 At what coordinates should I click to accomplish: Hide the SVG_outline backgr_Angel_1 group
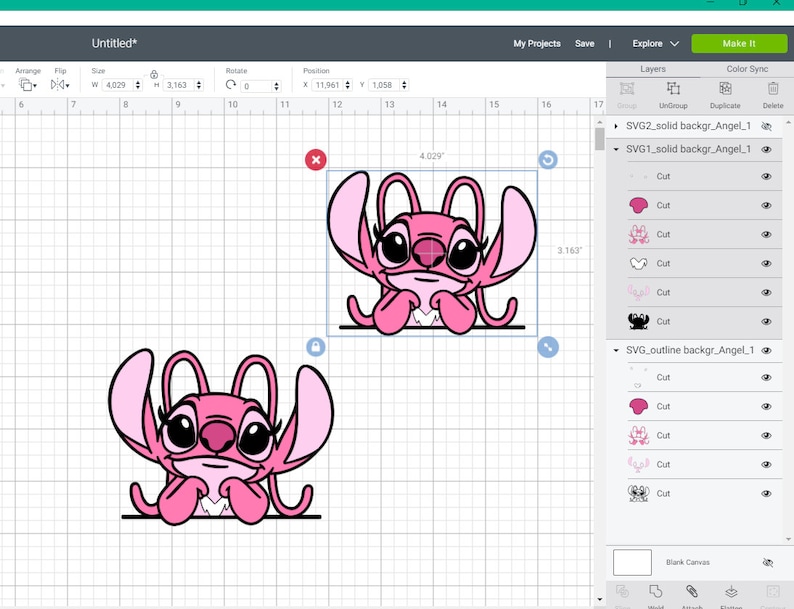(x=767, y=350)
